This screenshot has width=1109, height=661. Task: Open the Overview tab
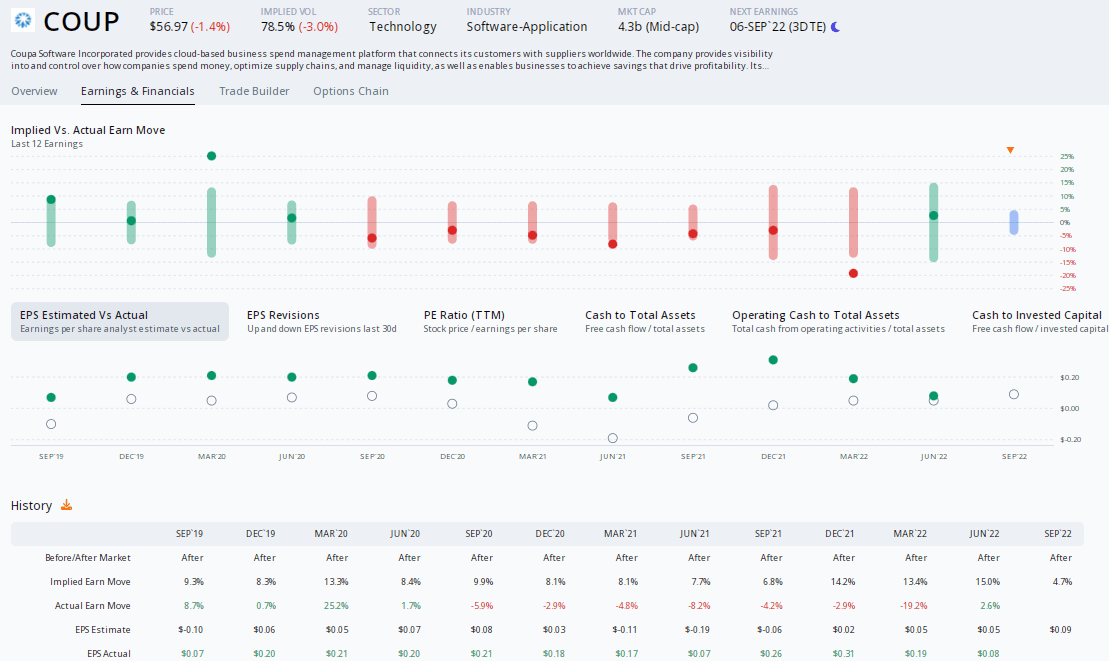[34, 91]
